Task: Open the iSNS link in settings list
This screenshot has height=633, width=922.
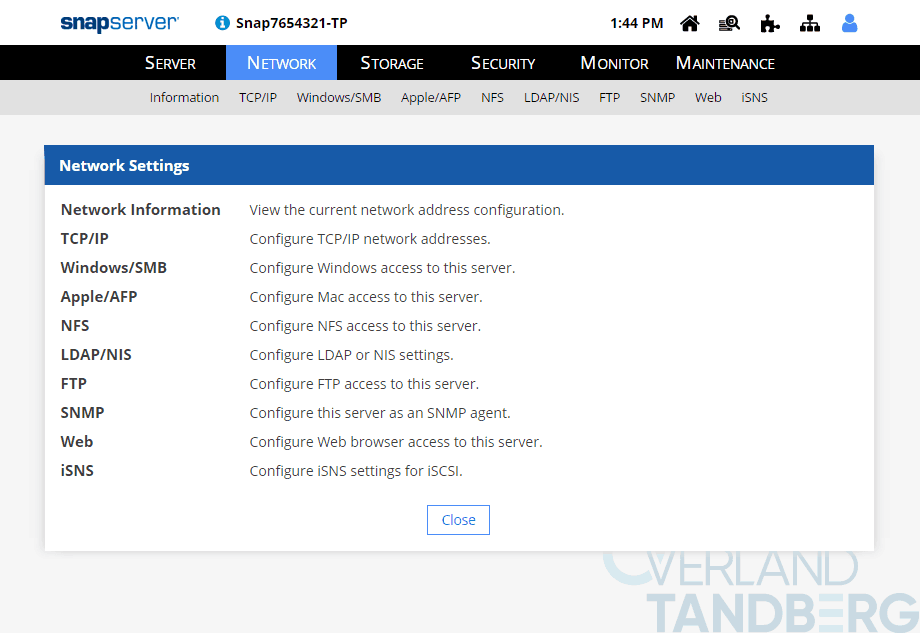Action: pos(77,471)
